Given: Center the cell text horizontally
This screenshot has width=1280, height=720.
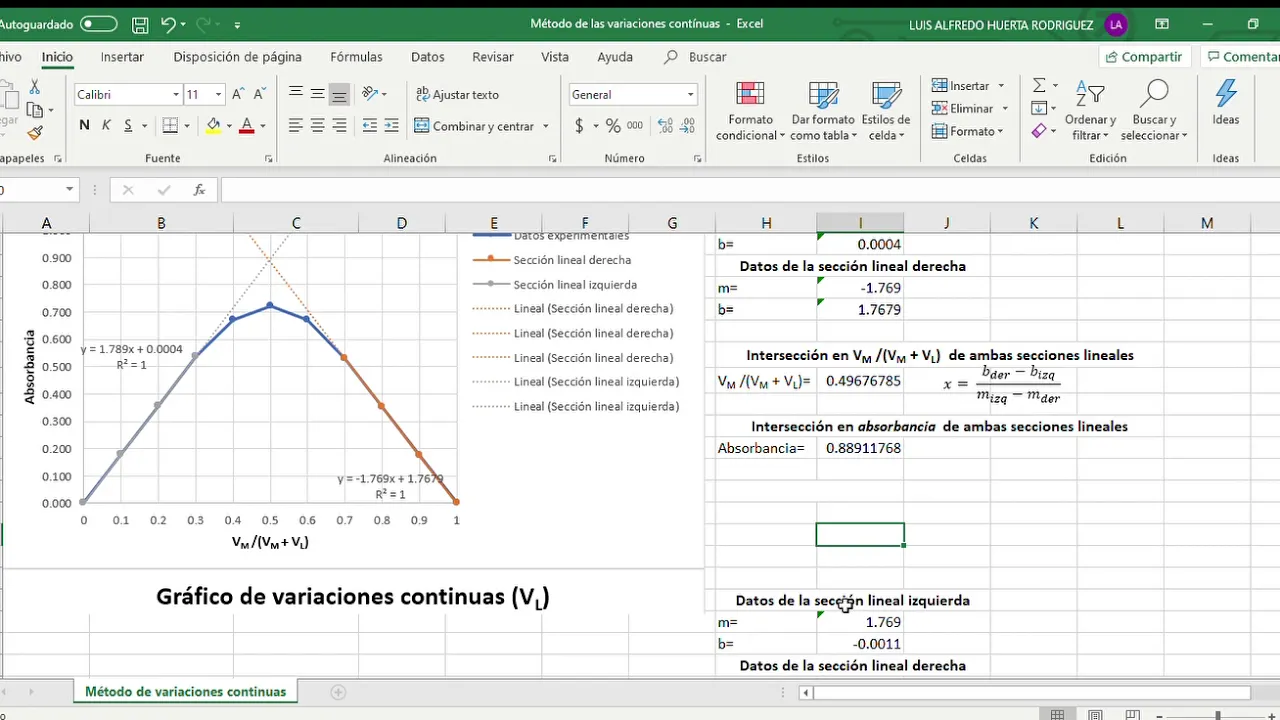Looking at the screenshot, I should coord(317,126).
